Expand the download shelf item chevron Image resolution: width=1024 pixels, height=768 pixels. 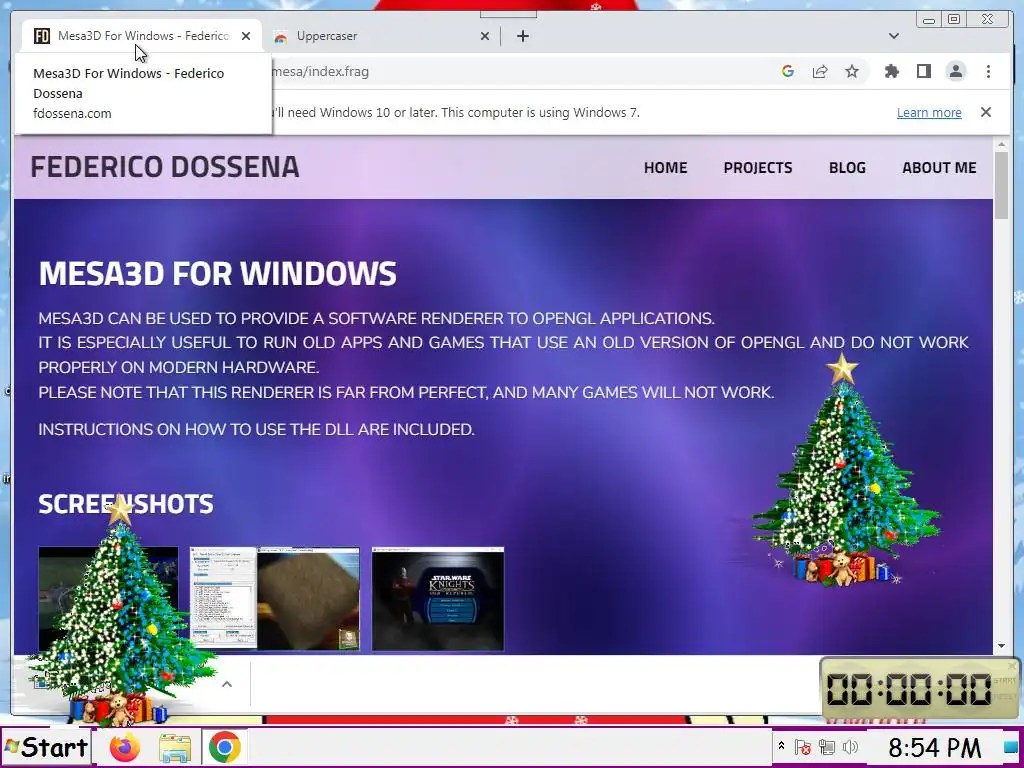[x=227, y=684]
